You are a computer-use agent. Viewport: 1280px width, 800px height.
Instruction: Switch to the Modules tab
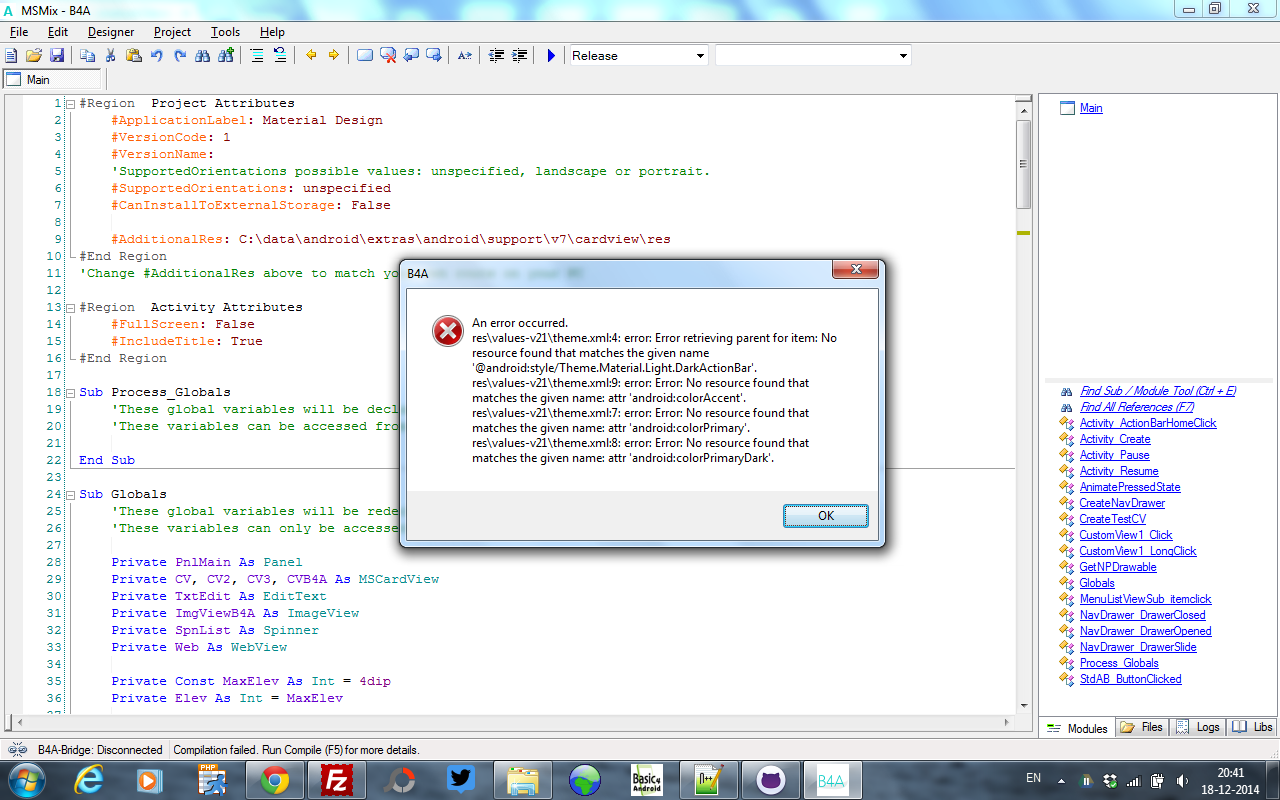tap(1077, 728)
